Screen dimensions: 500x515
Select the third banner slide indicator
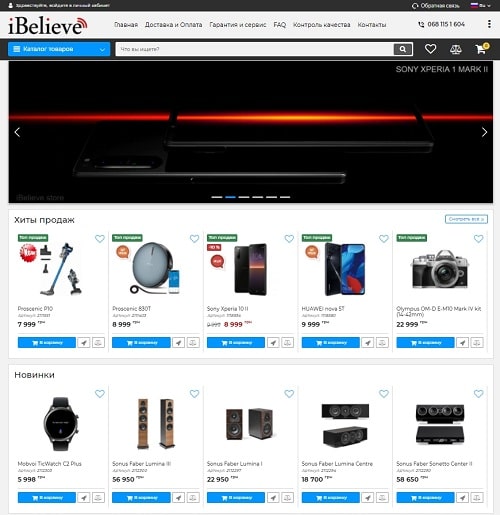tap(244, 197)
